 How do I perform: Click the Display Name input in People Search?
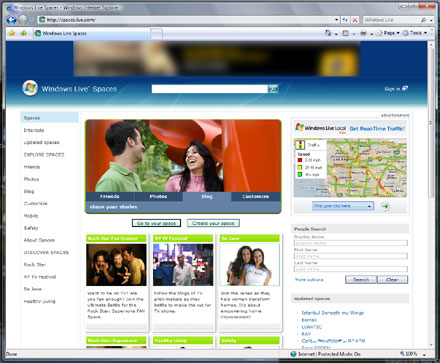coord(351,243)
